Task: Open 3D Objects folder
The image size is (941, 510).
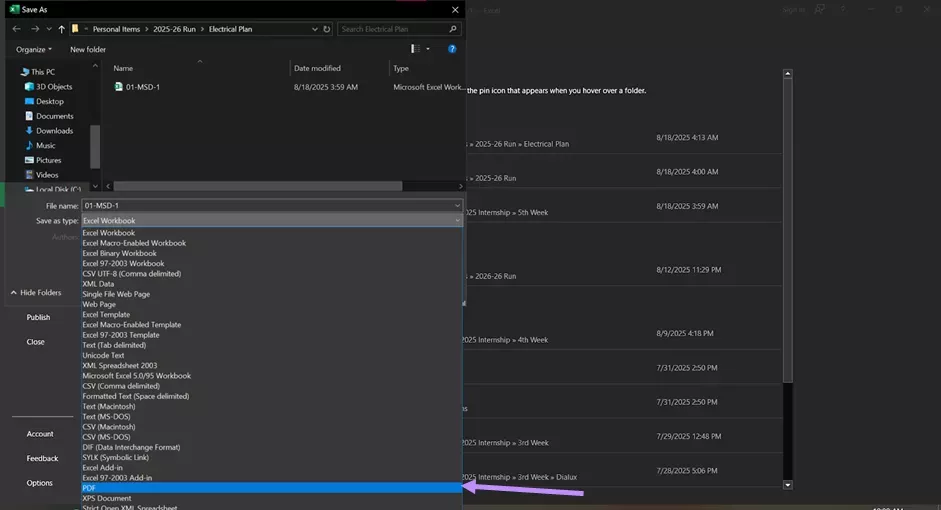Action: point(48,86)
